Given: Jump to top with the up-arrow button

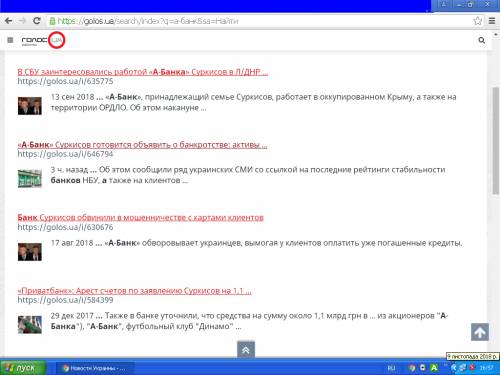Looking at the screenshot, I should (480, 332).
